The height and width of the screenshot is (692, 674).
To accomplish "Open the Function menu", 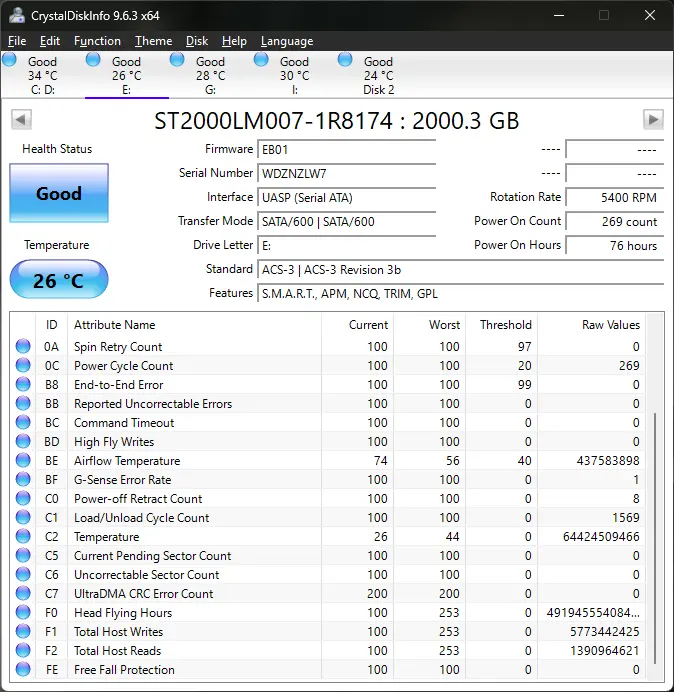I will (97, 41).
